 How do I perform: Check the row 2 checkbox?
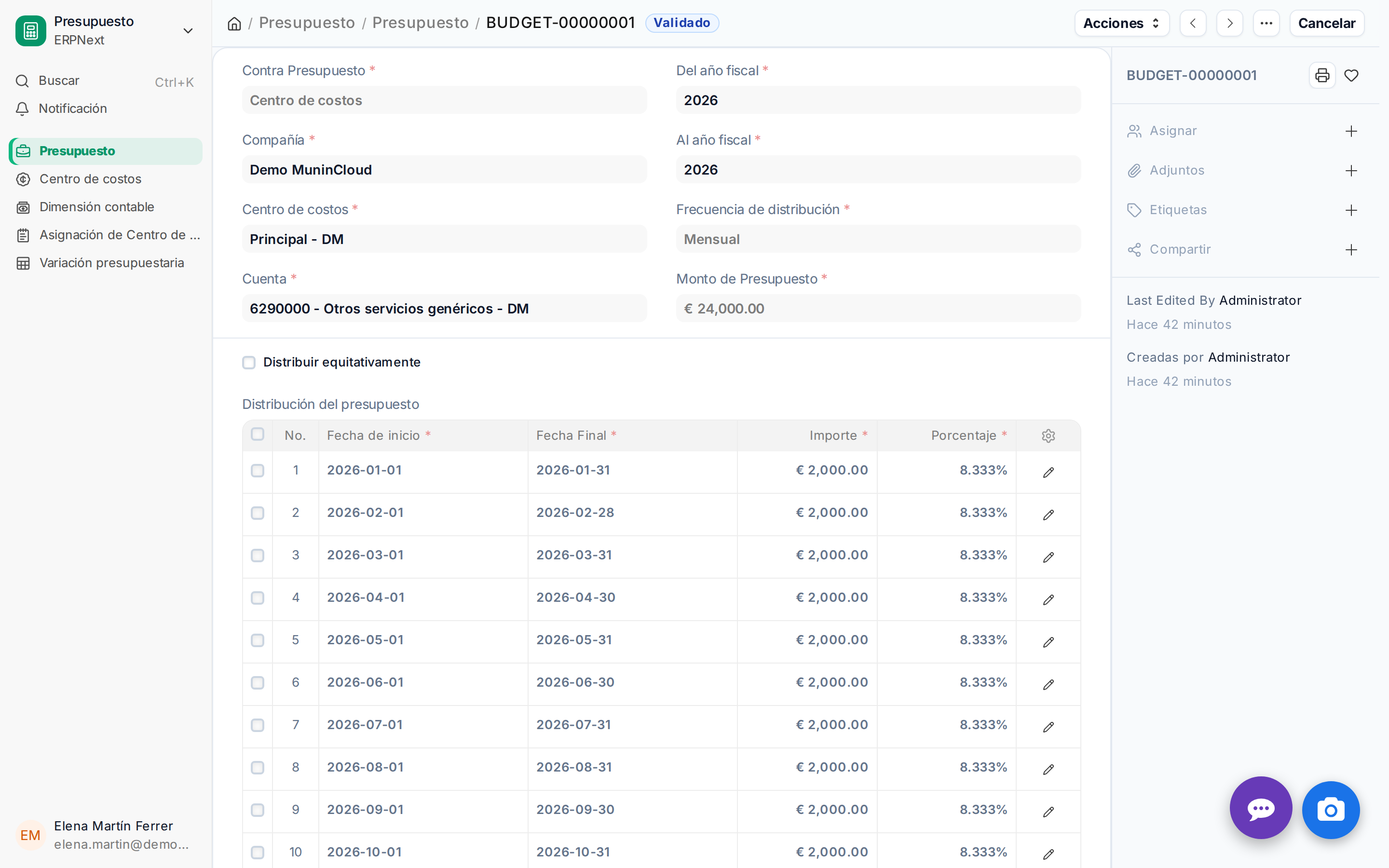pos(258,513)
